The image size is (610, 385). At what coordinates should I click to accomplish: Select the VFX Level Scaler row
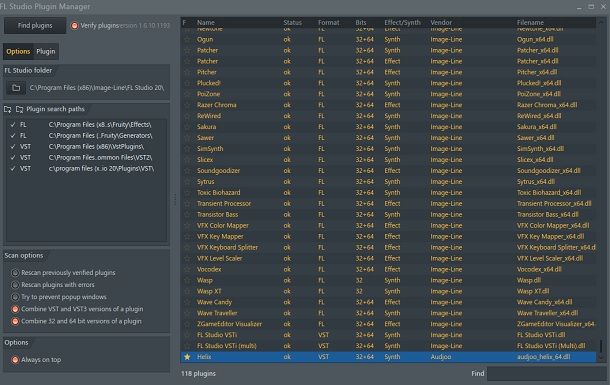(x=389, y=258)
